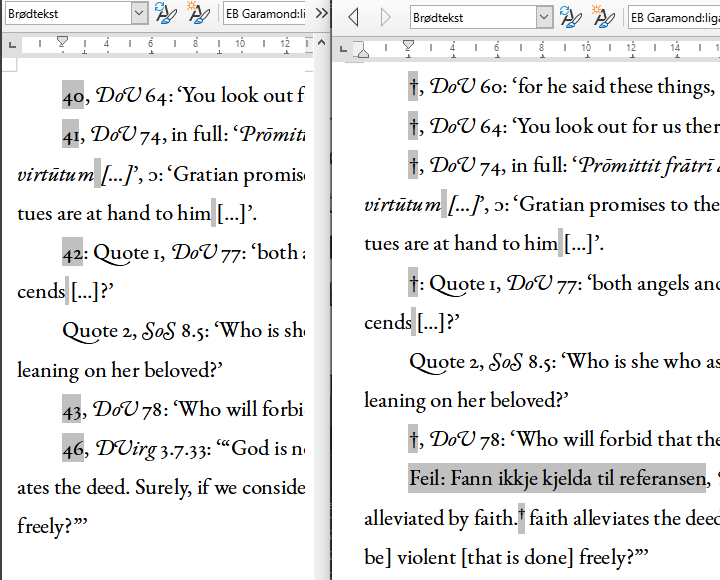Click the highlighted reference number 46
The width and height of the screenshot is (720, 580).
[x=73, y=448]
